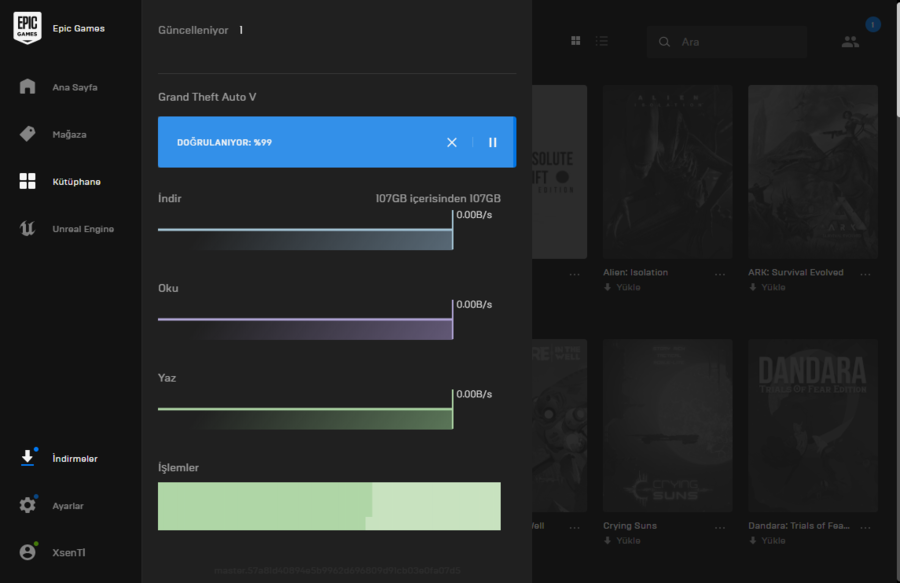Click the Epic Games brand label
Viewport: 900px width, 583px height.
[x=79, y=28]
